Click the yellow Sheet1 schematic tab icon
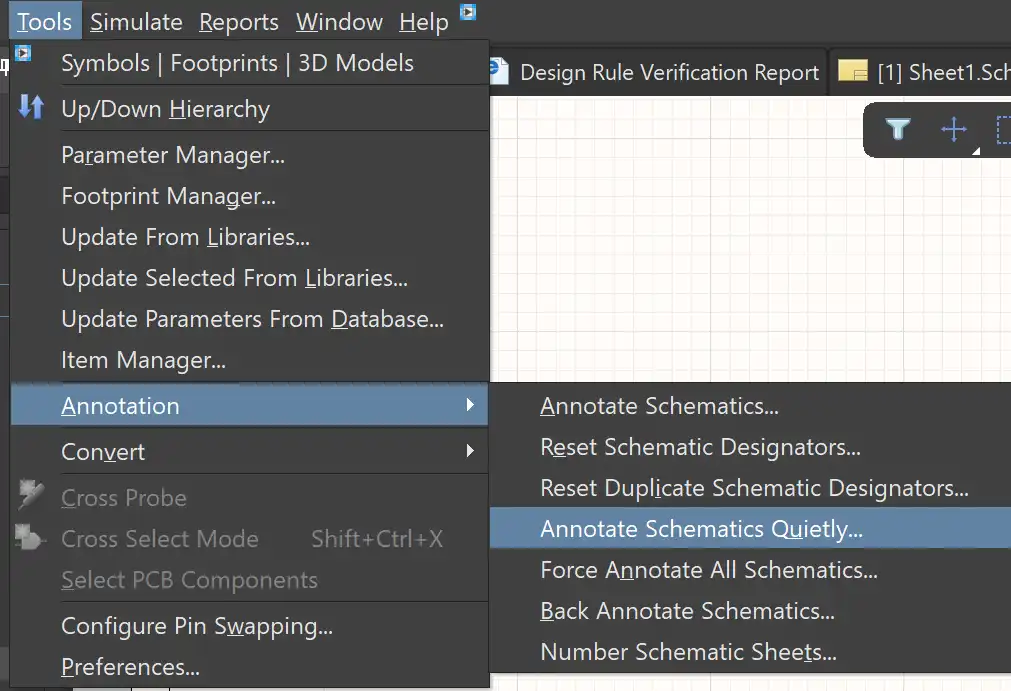The image size is (1011, 691). [852, 72]
